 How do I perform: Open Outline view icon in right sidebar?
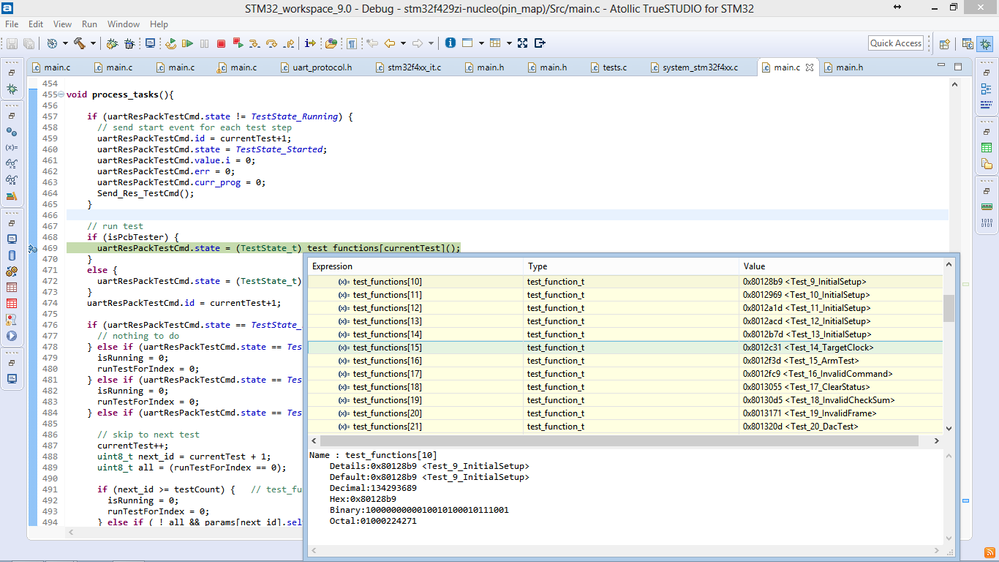pos(986,89)
